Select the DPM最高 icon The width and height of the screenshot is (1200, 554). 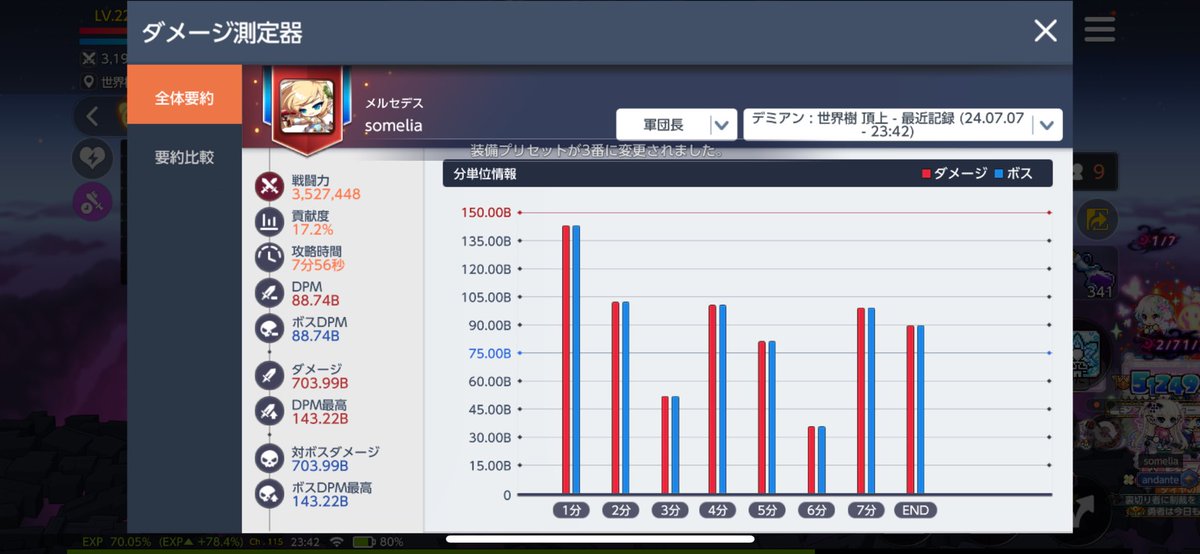tap(270, 412)
